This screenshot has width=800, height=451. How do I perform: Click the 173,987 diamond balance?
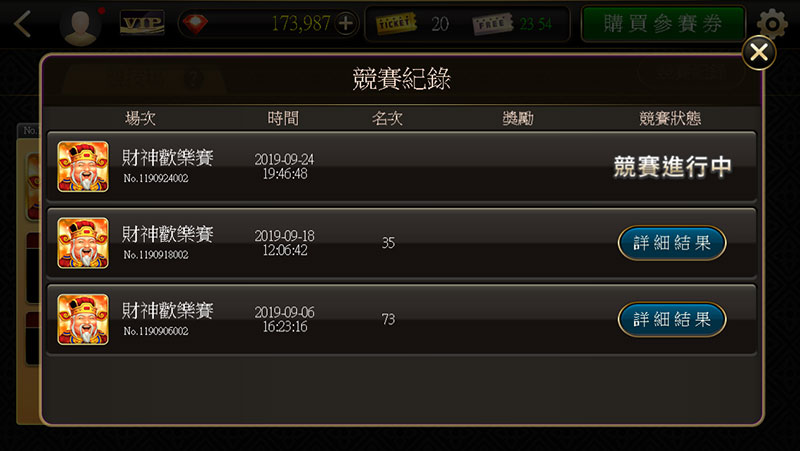301,23
